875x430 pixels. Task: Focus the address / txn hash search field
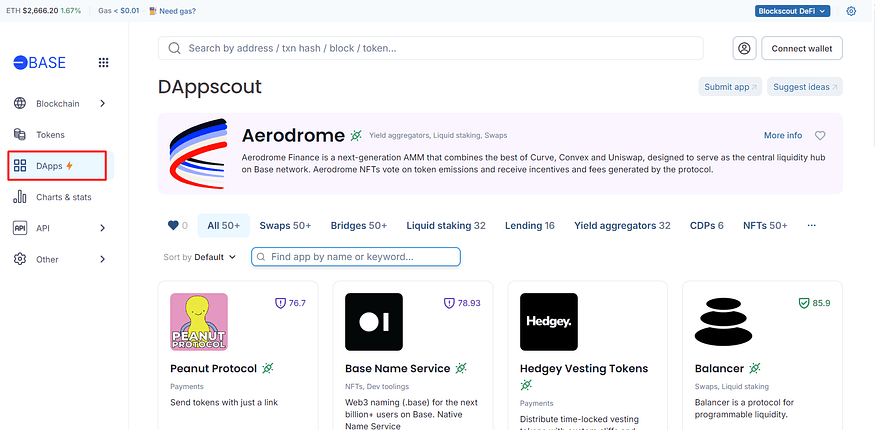point(431,49)
